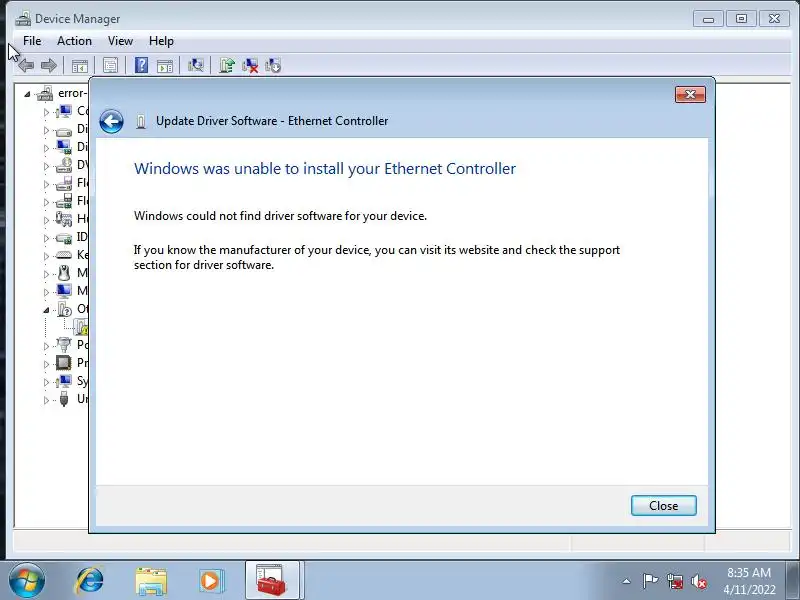The image size is (800, 600).
Task: Click the blue back arrow in driver wizard
Action: pos(111,121)
